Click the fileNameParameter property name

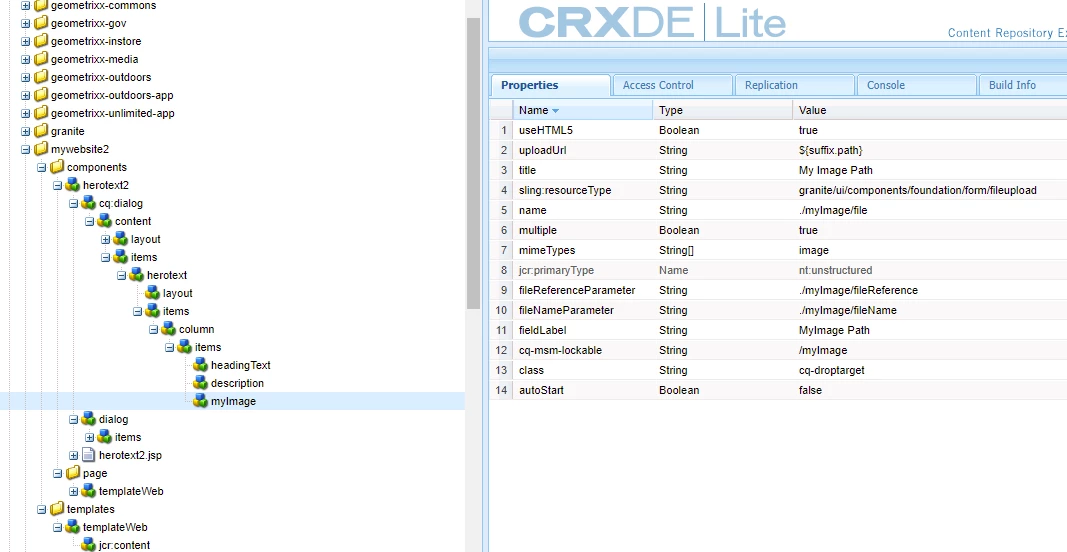pos(566,310)
